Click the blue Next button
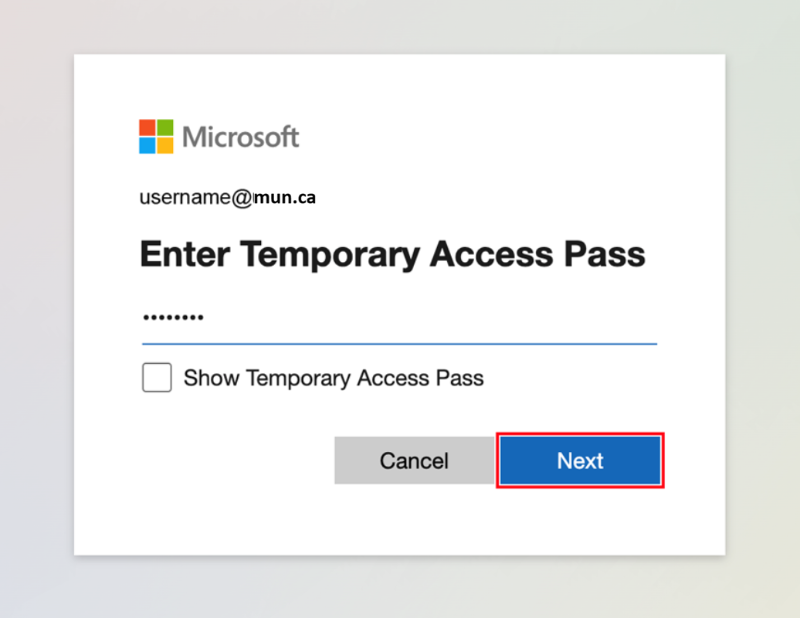Viewport: 800px width, 618px height. 580,460
